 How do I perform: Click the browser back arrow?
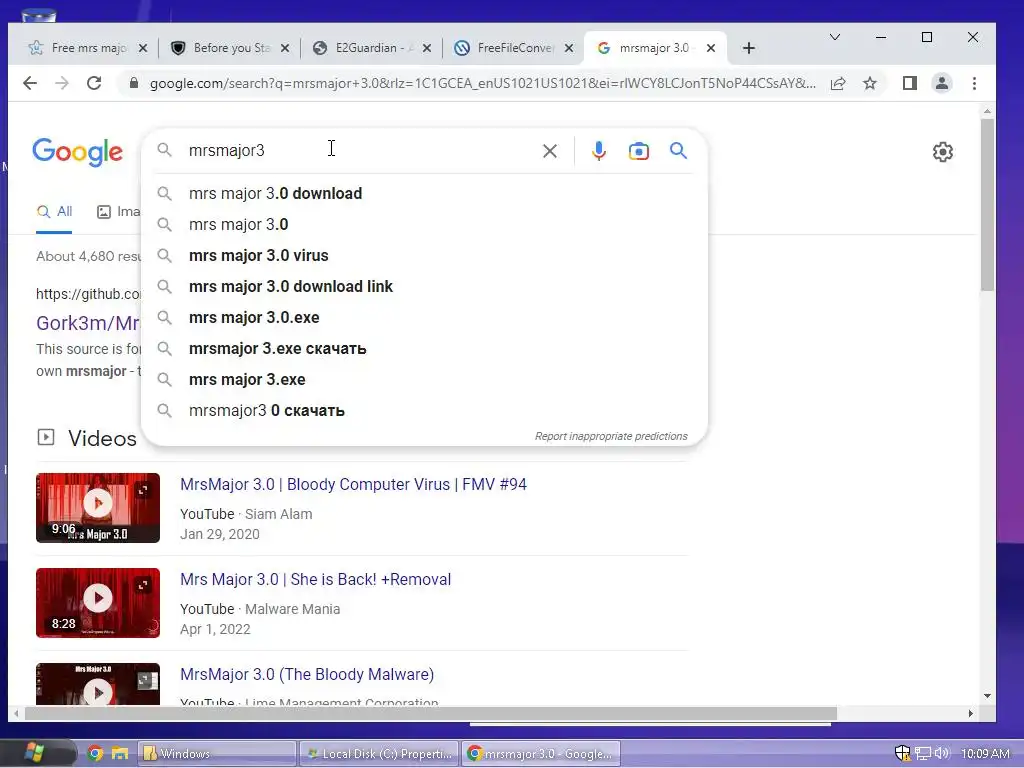(30, 83)
